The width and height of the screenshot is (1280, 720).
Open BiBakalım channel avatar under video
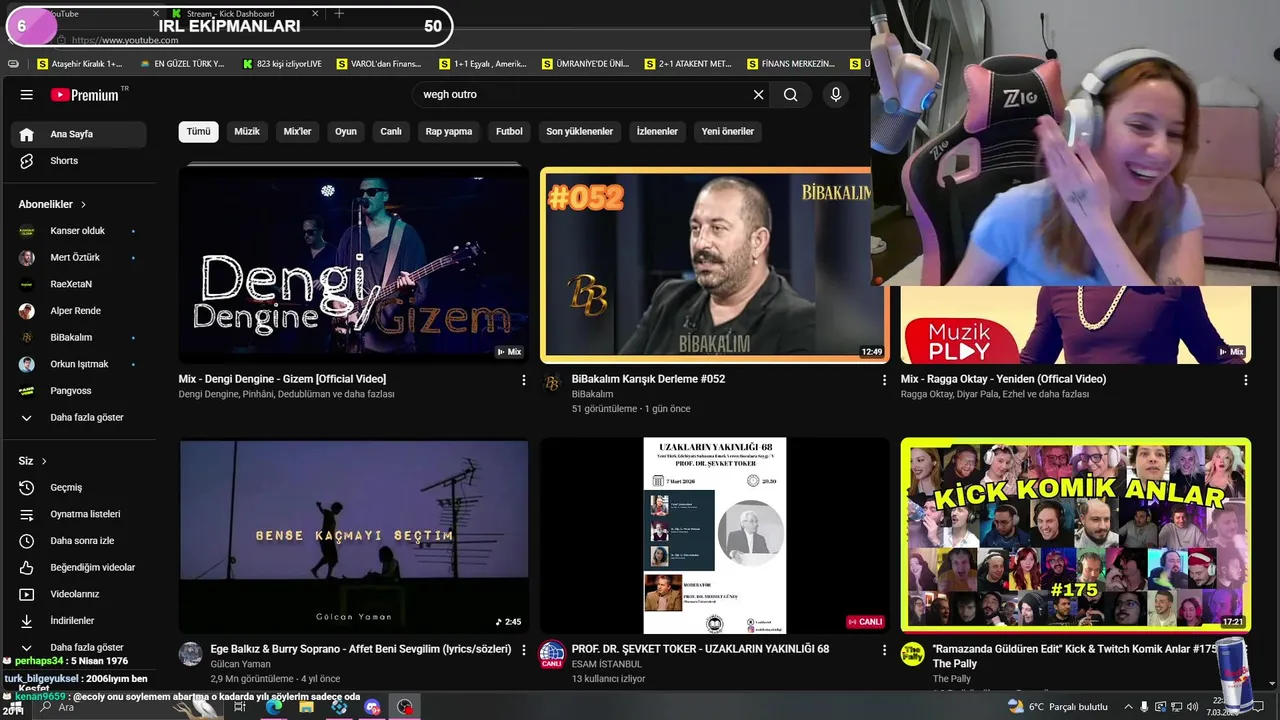coord(552,384)
